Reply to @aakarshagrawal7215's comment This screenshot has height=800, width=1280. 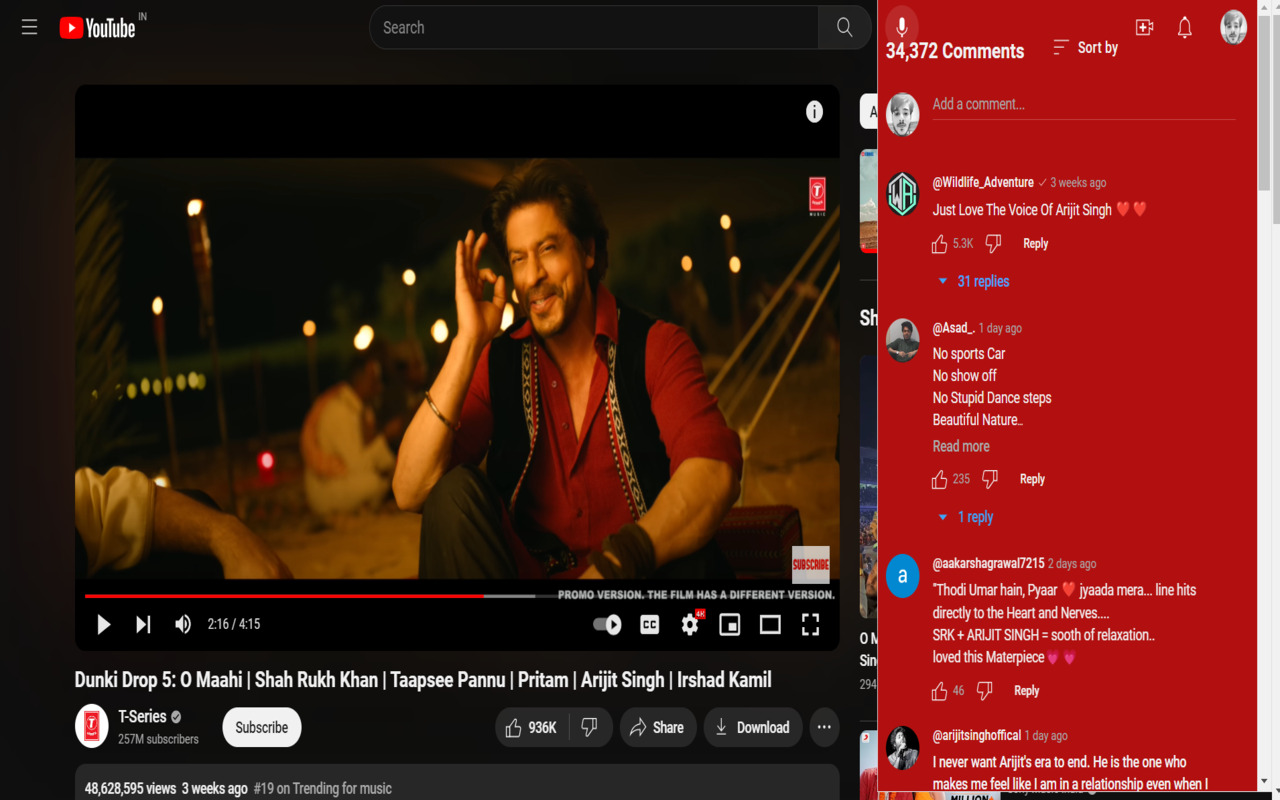[x=1026, y=690]
